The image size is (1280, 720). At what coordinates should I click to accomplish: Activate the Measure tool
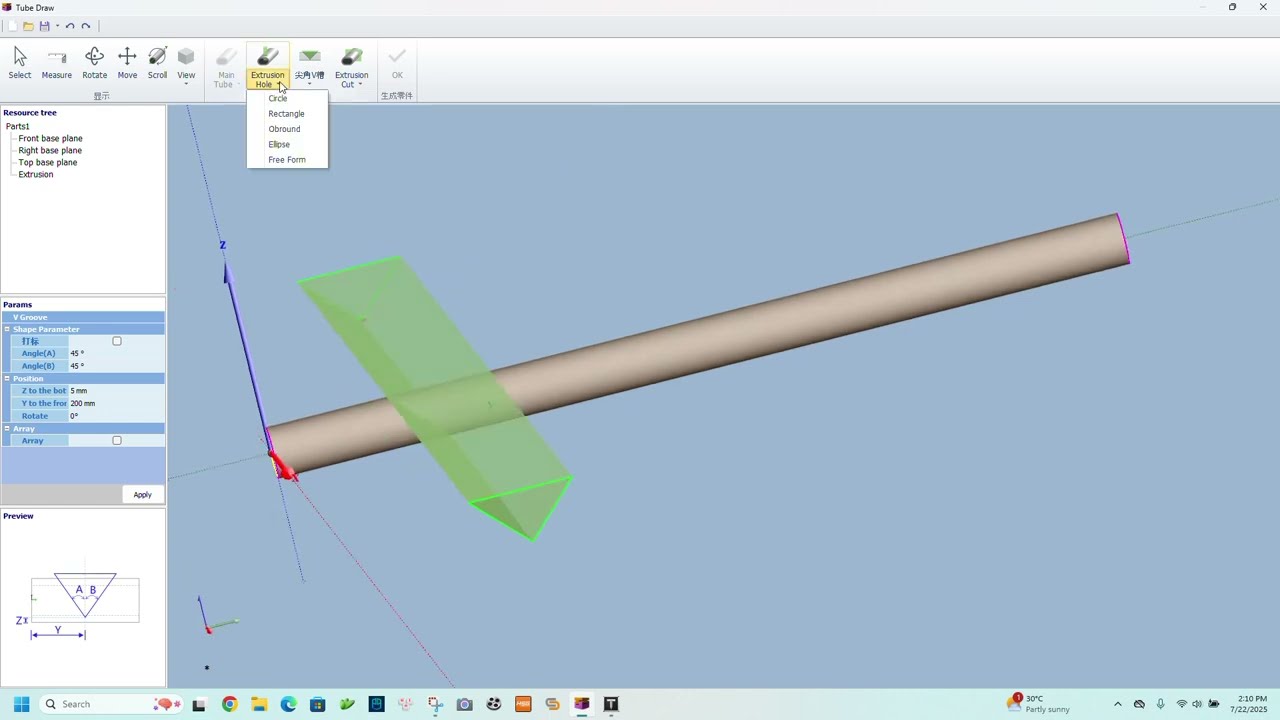(56, 64)
